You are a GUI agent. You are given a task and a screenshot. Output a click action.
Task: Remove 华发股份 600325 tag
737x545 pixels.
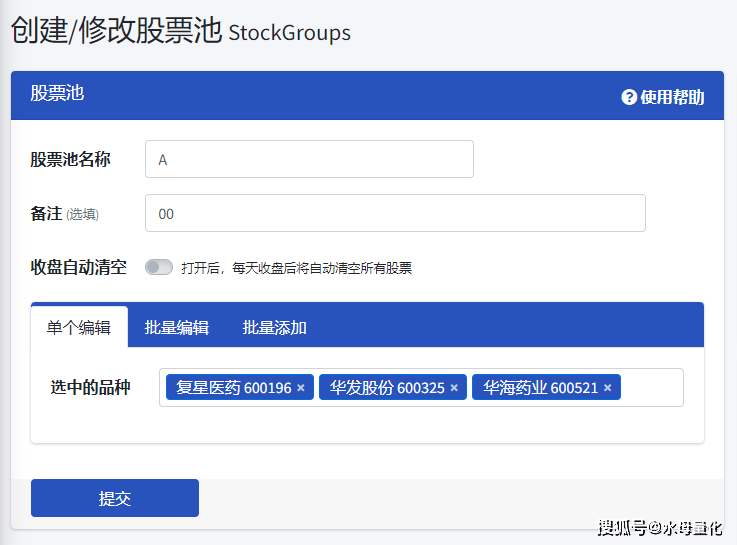(454, 388)
